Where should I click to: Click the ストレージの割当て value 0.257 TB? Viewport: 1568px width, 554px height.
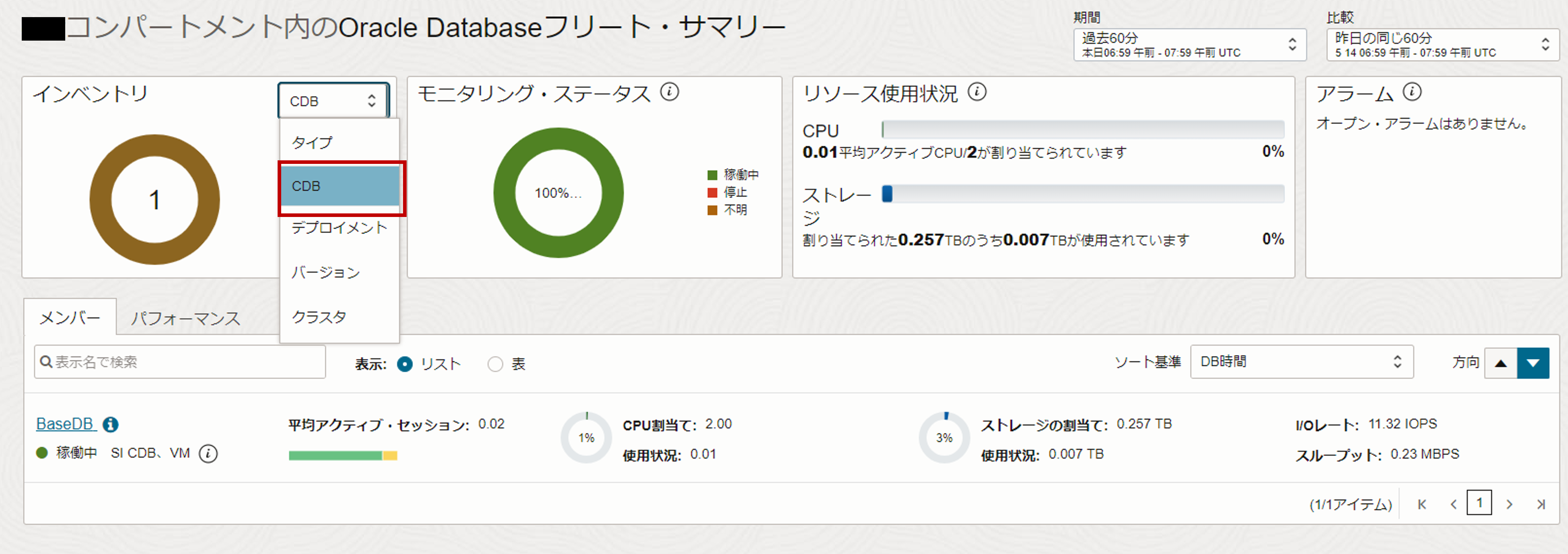point(1144,424)
